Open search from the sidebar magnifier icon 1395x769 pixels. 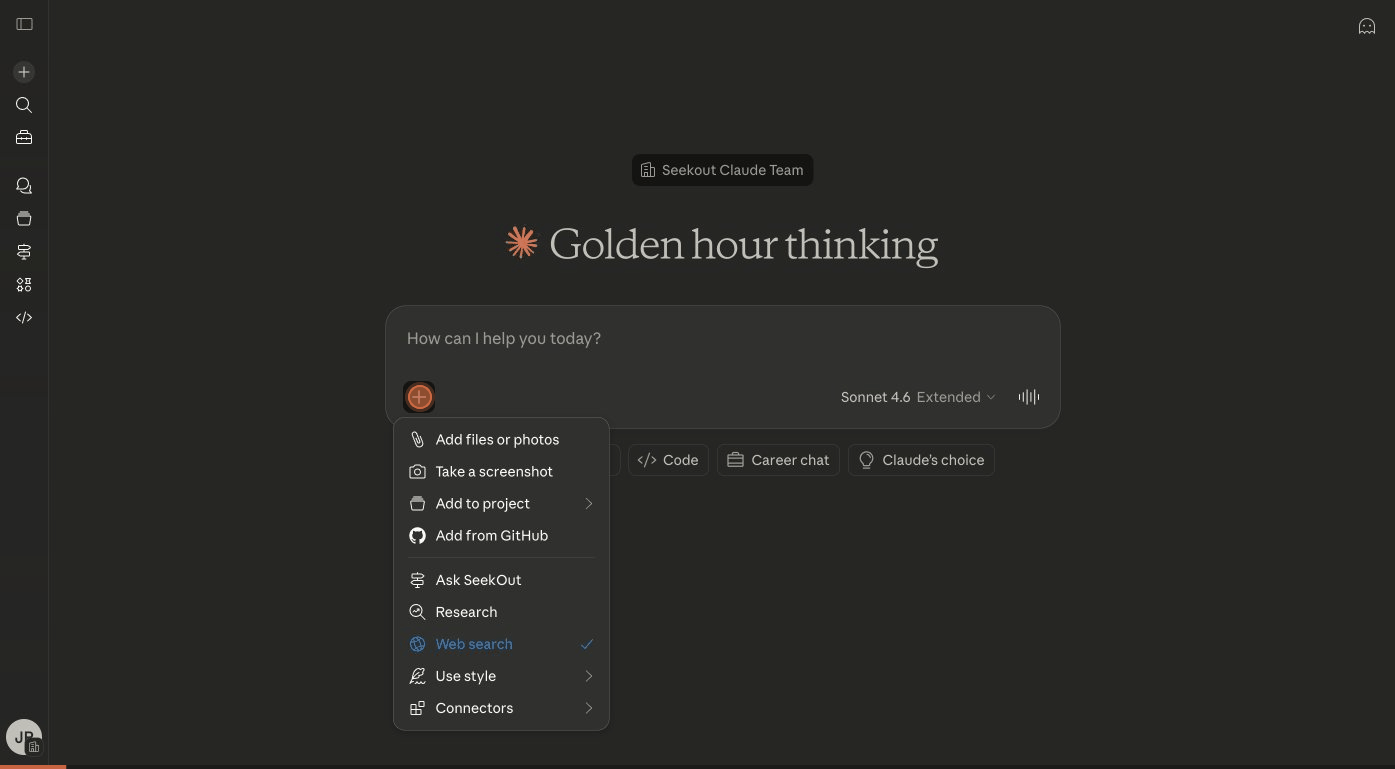[x=24, y=105]
